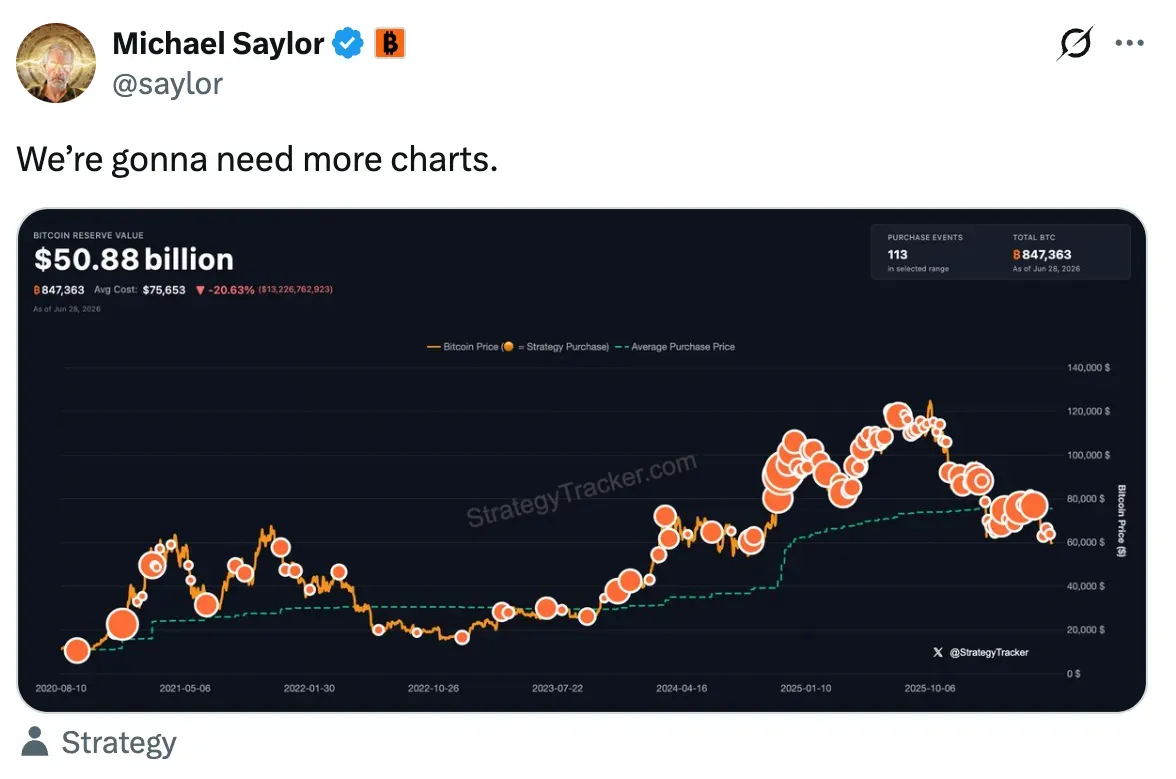Click the $50.88 billion reserve value
Image resolution: width=1176 pixels, height=779 pixels.
pyautogui.click(x=134, y=259)
